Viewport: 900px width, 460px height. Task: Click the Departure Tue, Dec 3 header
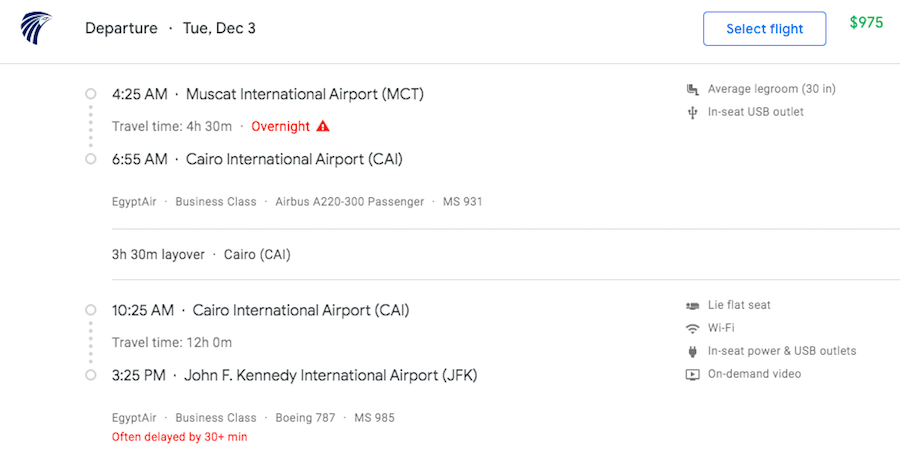tap(170, 28)
